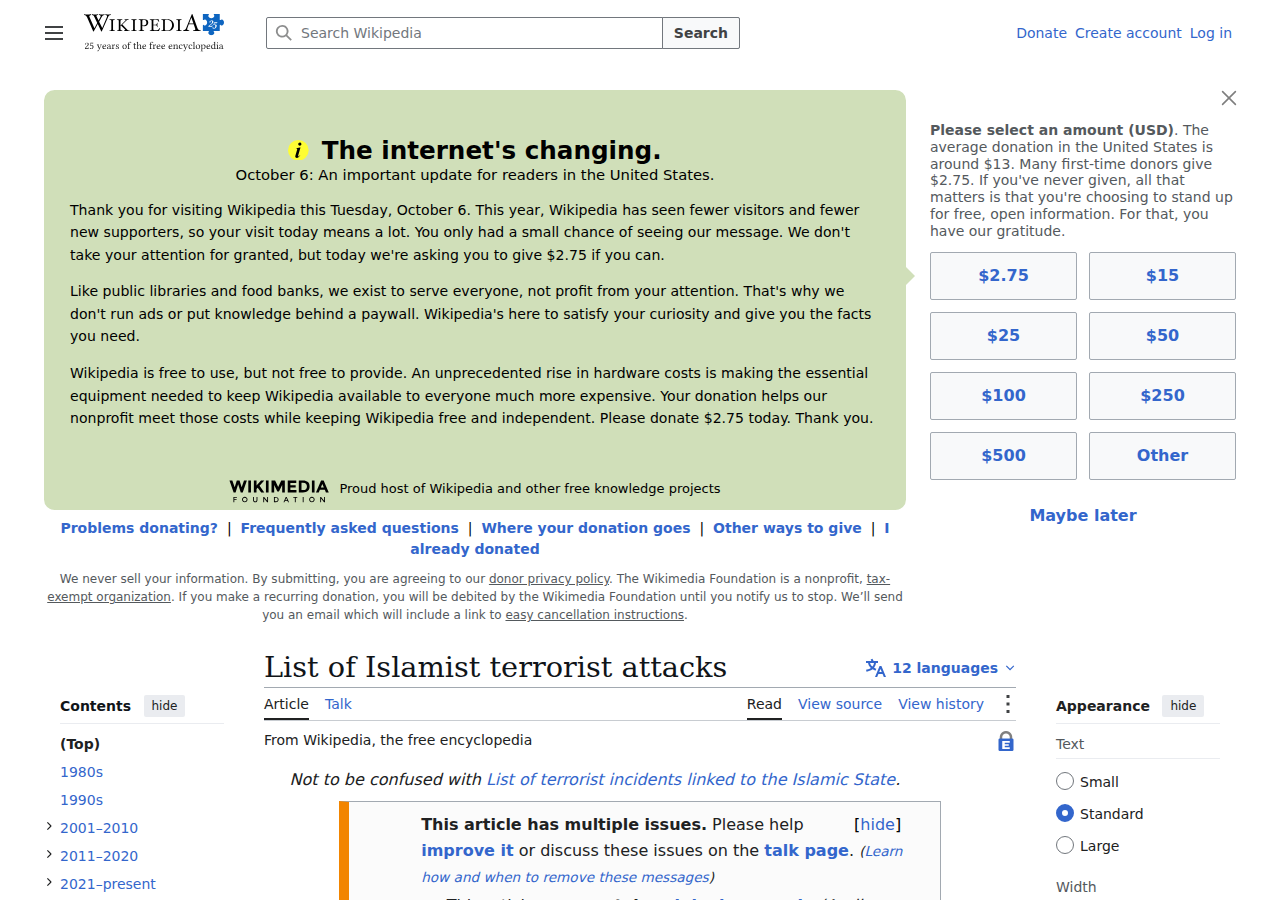Choose the $250 donation amount
The height and width of the screenshot is (900, 1280).
coord(1162,396)
